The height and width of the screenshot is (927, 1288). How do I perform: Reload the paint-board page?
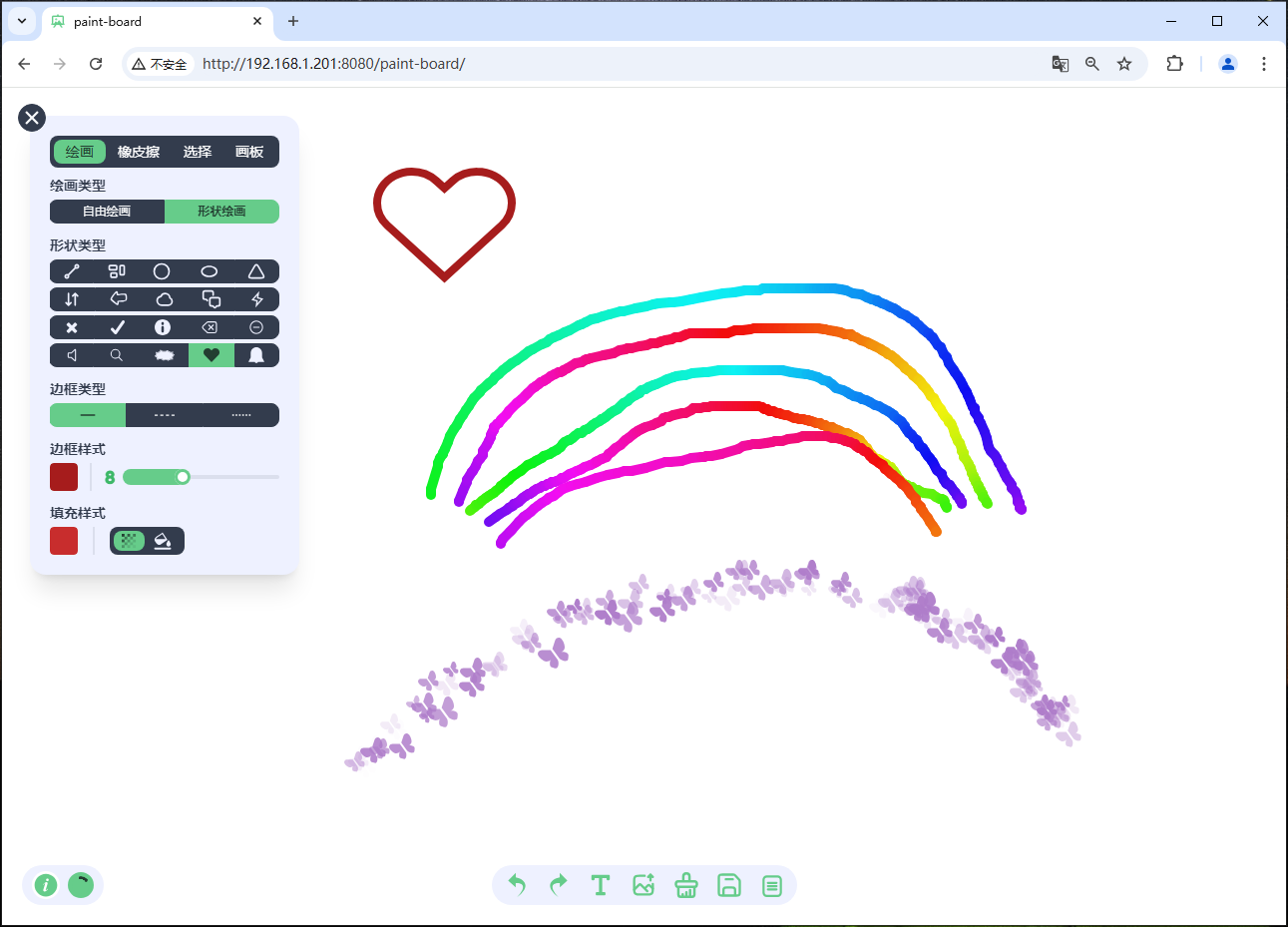coord(96,64)
